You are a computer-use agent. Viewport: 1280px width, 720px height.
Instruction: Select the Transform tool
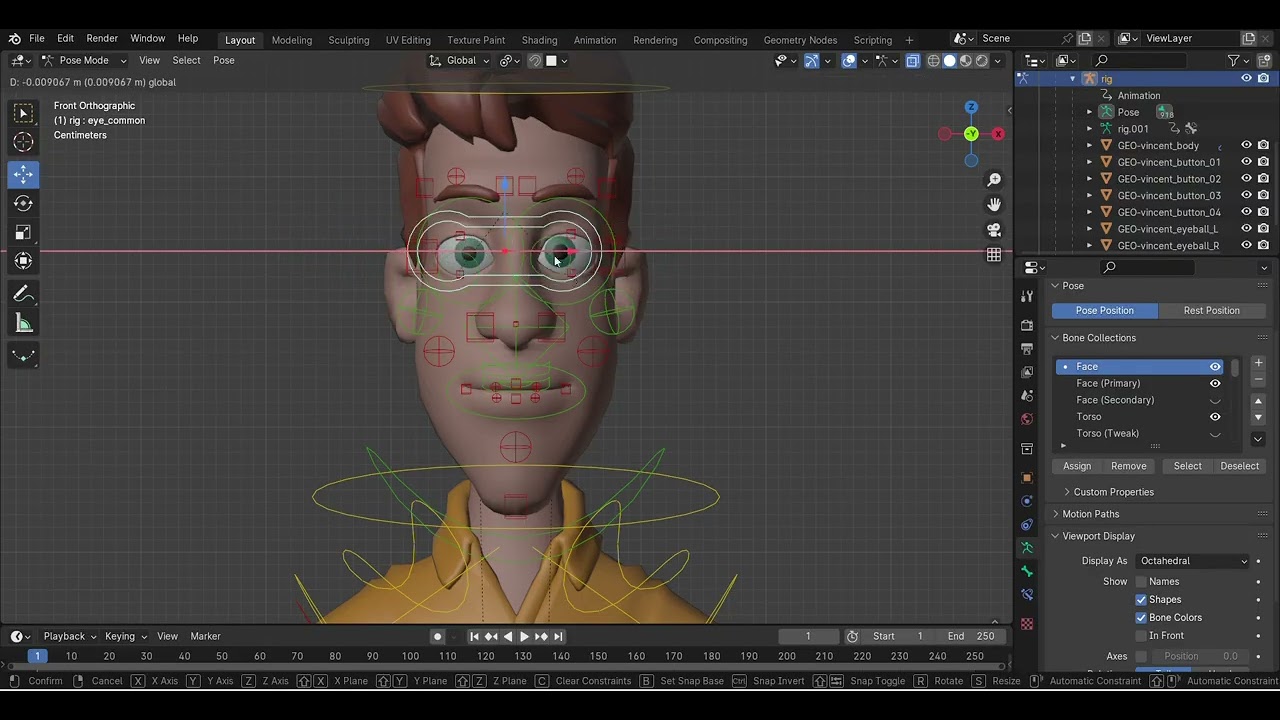click(x=23, y=261)
